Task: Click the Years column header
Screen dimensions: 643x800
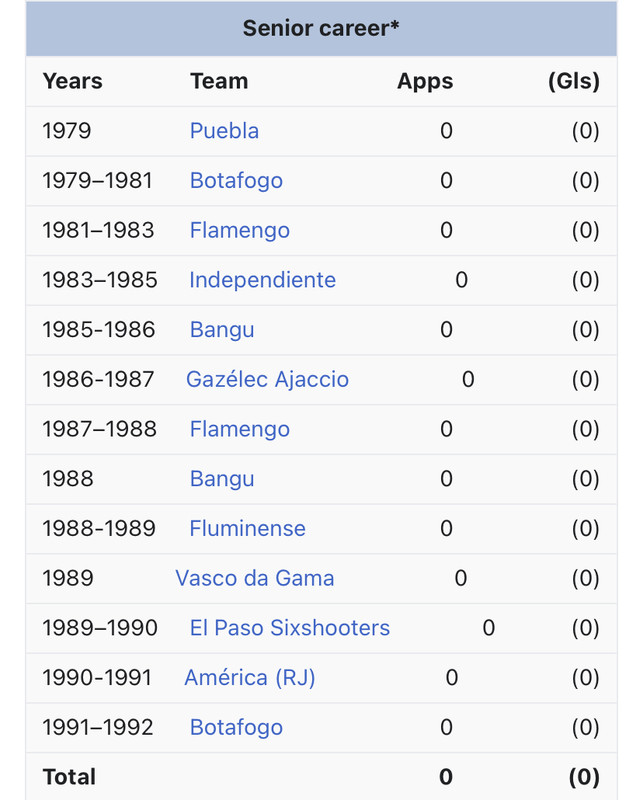Action: tap(72, 81)
